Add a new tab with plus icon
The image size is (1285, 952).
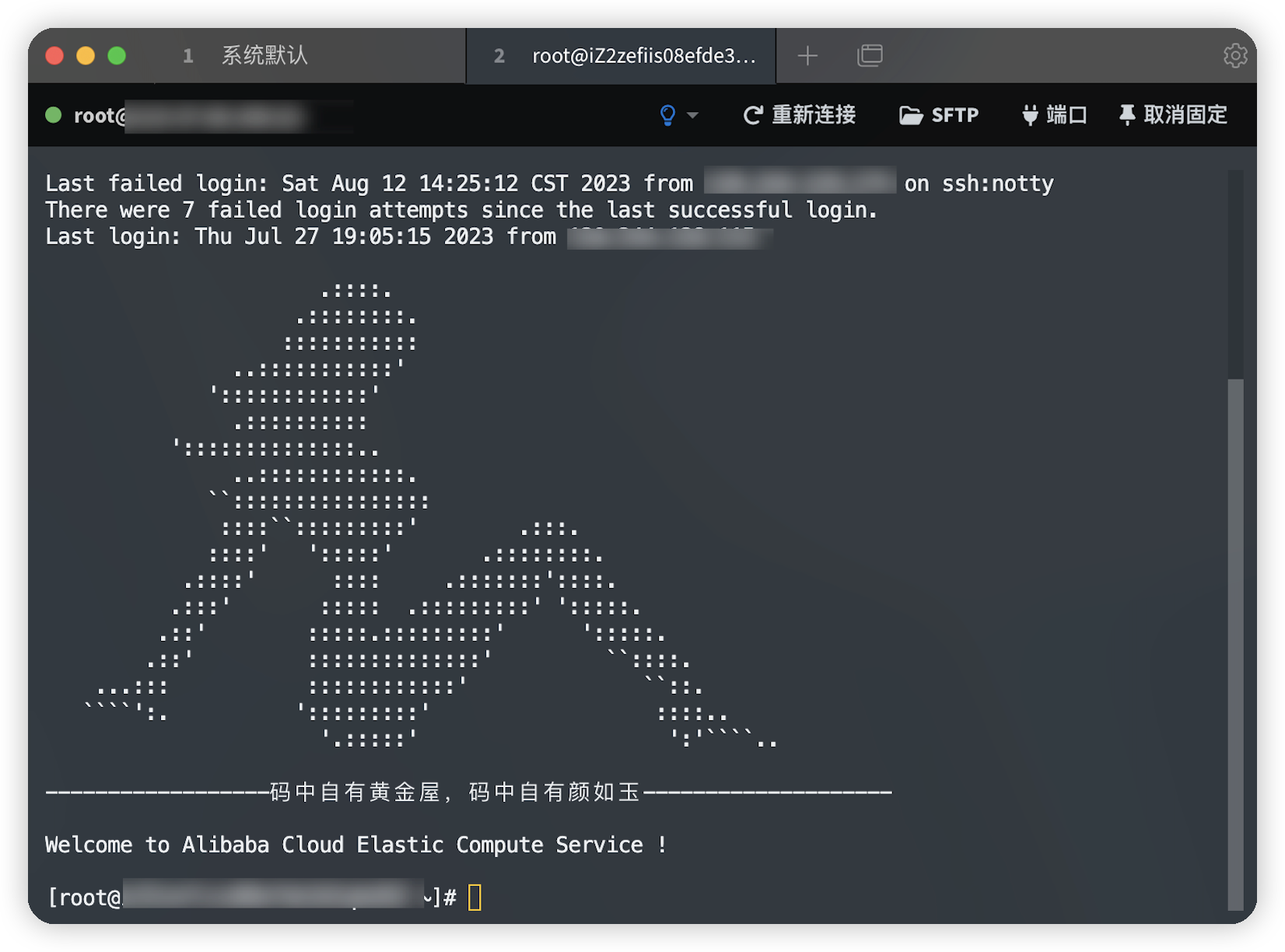pos(807,55)
